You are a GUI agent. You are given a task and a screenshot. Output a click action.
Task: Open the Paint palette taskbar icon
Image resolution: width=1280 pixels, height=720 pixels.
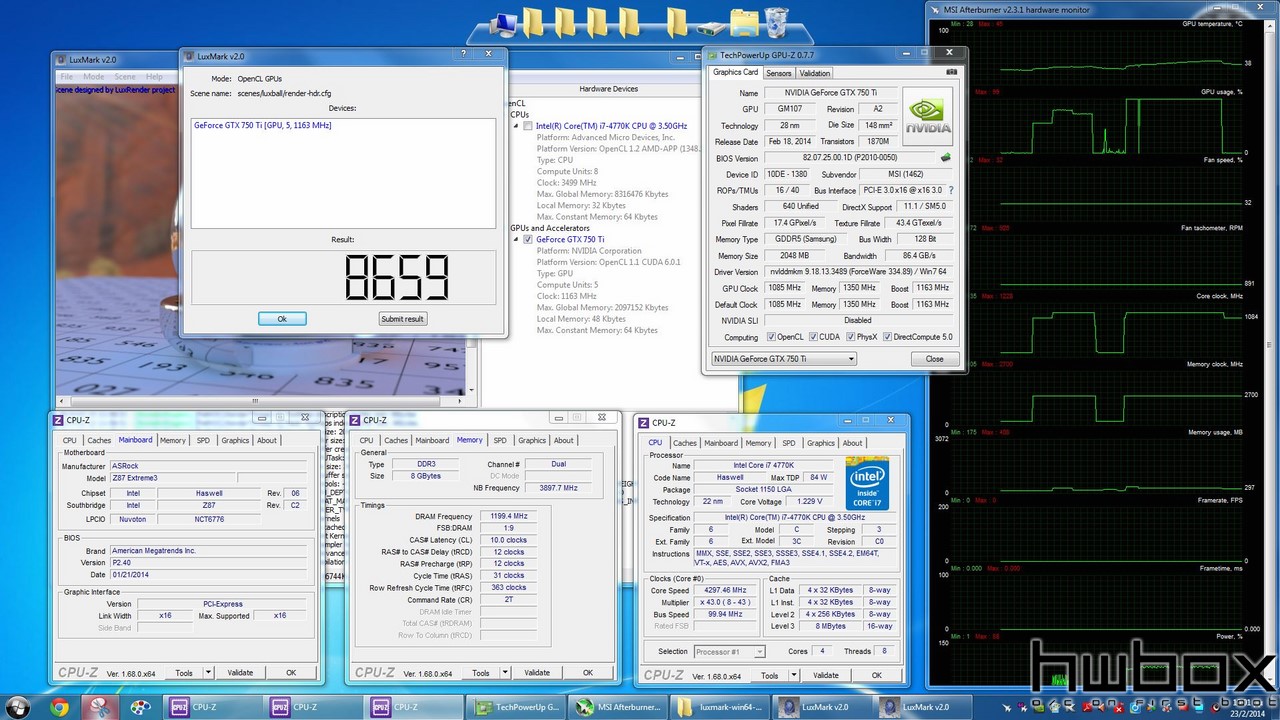click(141, 707)
